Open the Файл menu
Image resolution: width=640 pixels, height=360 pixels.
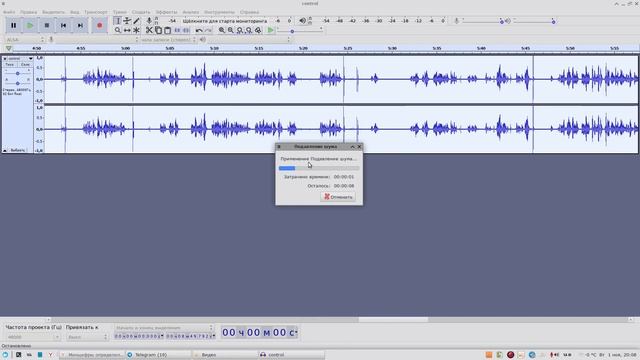(x=9, y=12)
